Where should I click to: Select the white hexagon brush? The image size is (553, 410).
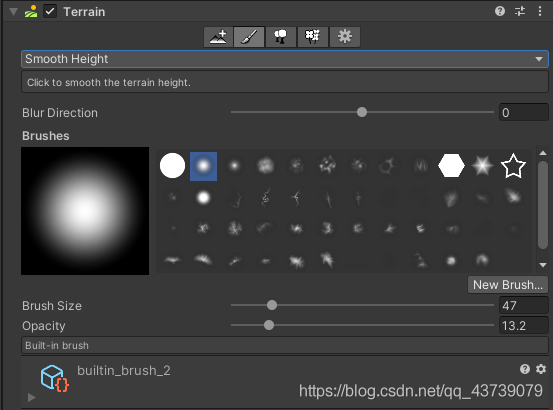point(451,166)
